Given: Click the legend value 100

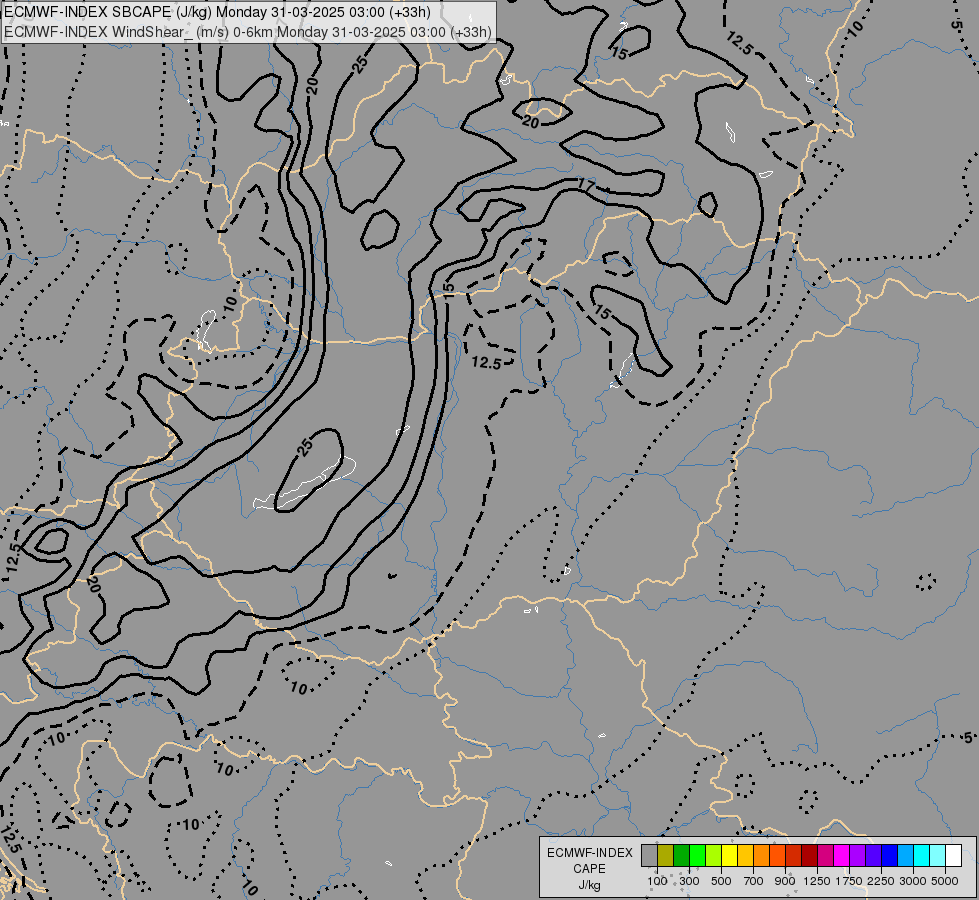Looking at the screenshot, I should (x=657, y=881).
